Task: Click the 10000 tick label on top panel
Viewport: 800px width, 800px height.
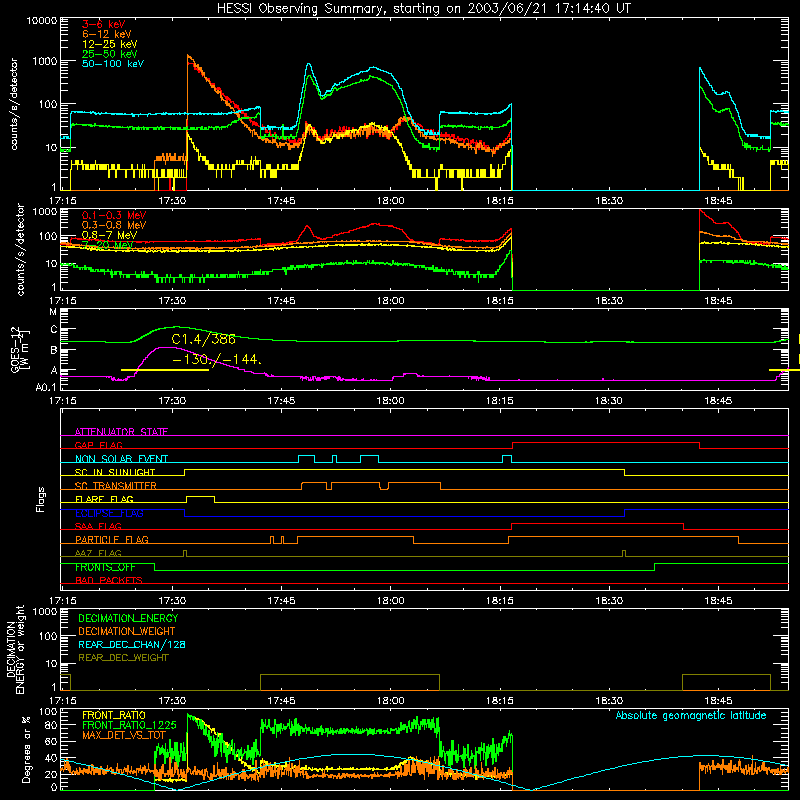Action: (42, 20)
